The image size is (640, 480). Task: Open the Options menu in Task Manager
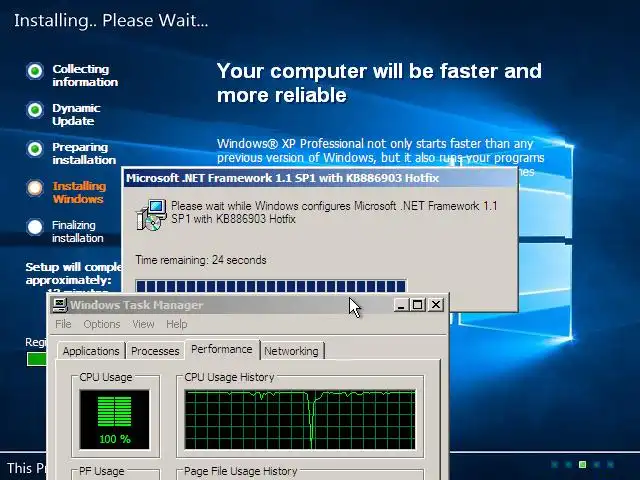102,324
